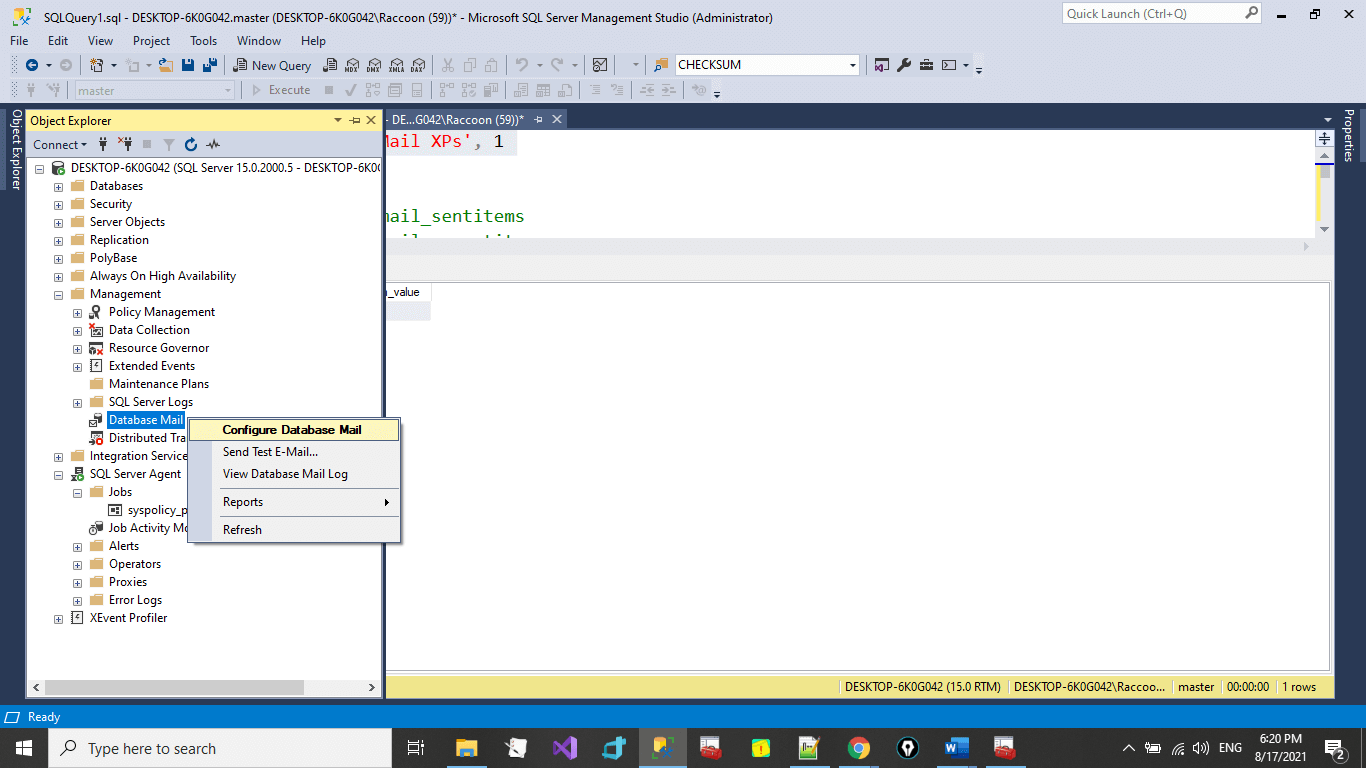Expand the Databases tree node
The width and height of the screenshot is (1366, 768).
coord(58,185)
